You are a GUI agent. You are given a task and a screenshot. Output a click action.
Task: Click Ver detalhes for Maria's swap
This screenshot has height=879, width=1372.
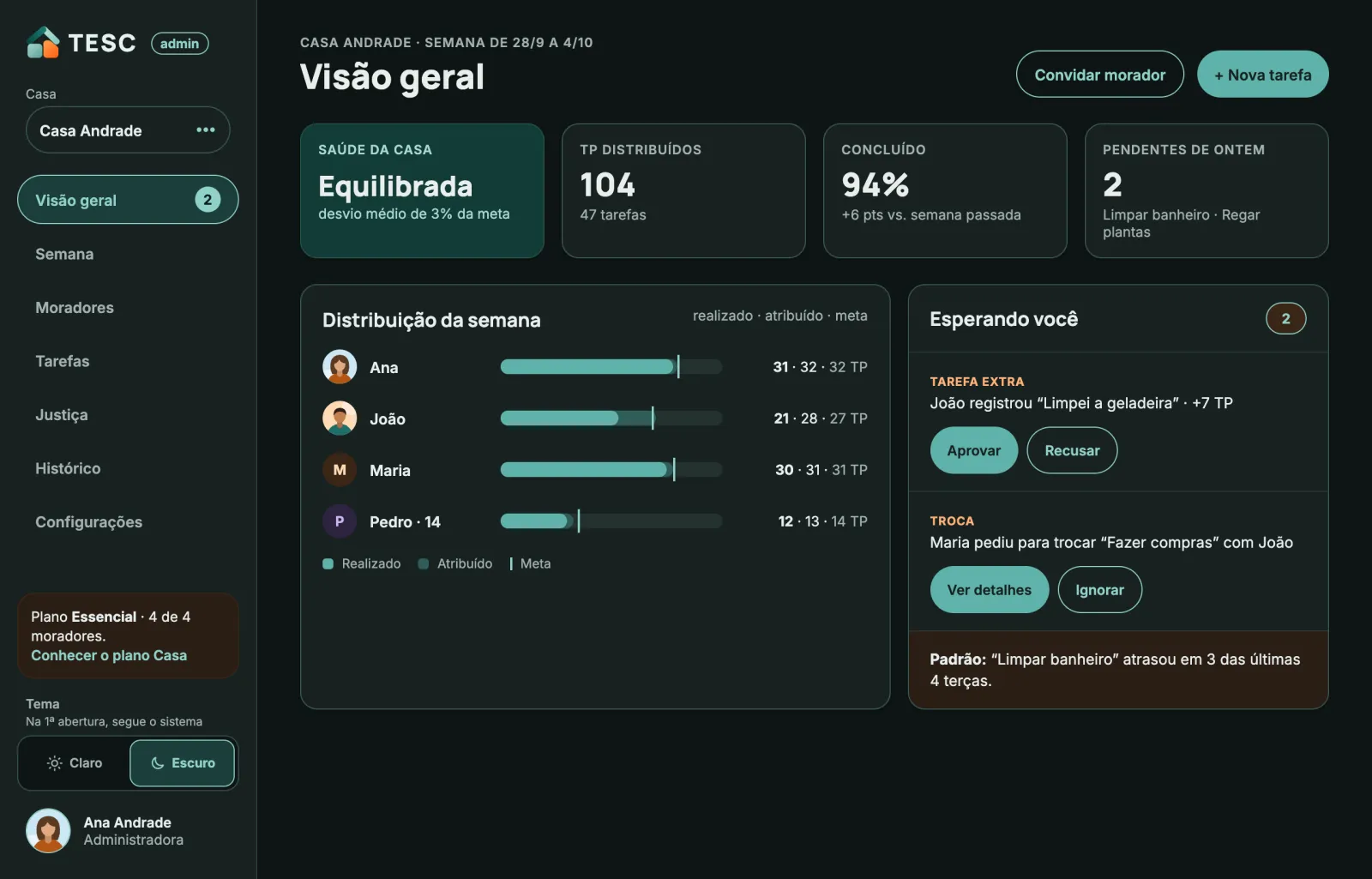990,590
